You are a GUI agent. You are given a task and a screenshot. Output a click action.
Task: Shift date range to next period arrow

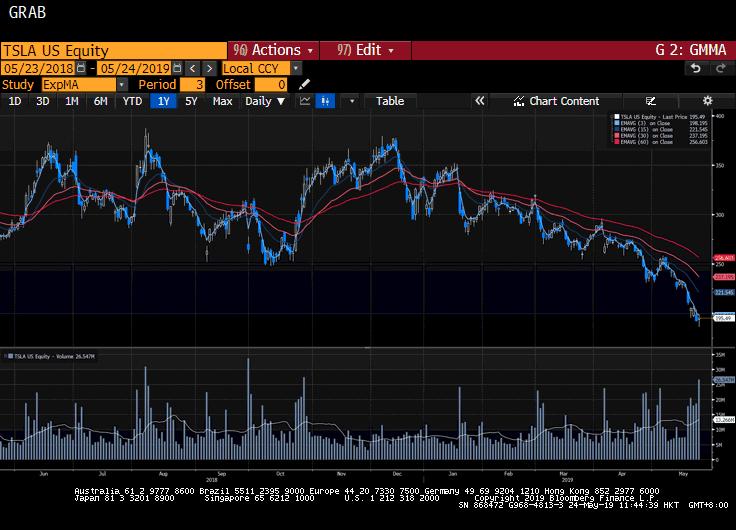click(209, 69)
